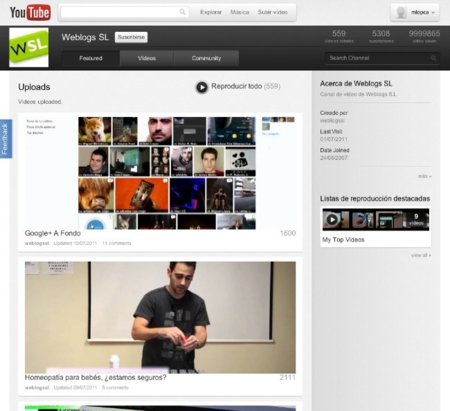Screen dimensions: 450x411
Task: Switch to the Featured tab
Action: pos(91,58)
